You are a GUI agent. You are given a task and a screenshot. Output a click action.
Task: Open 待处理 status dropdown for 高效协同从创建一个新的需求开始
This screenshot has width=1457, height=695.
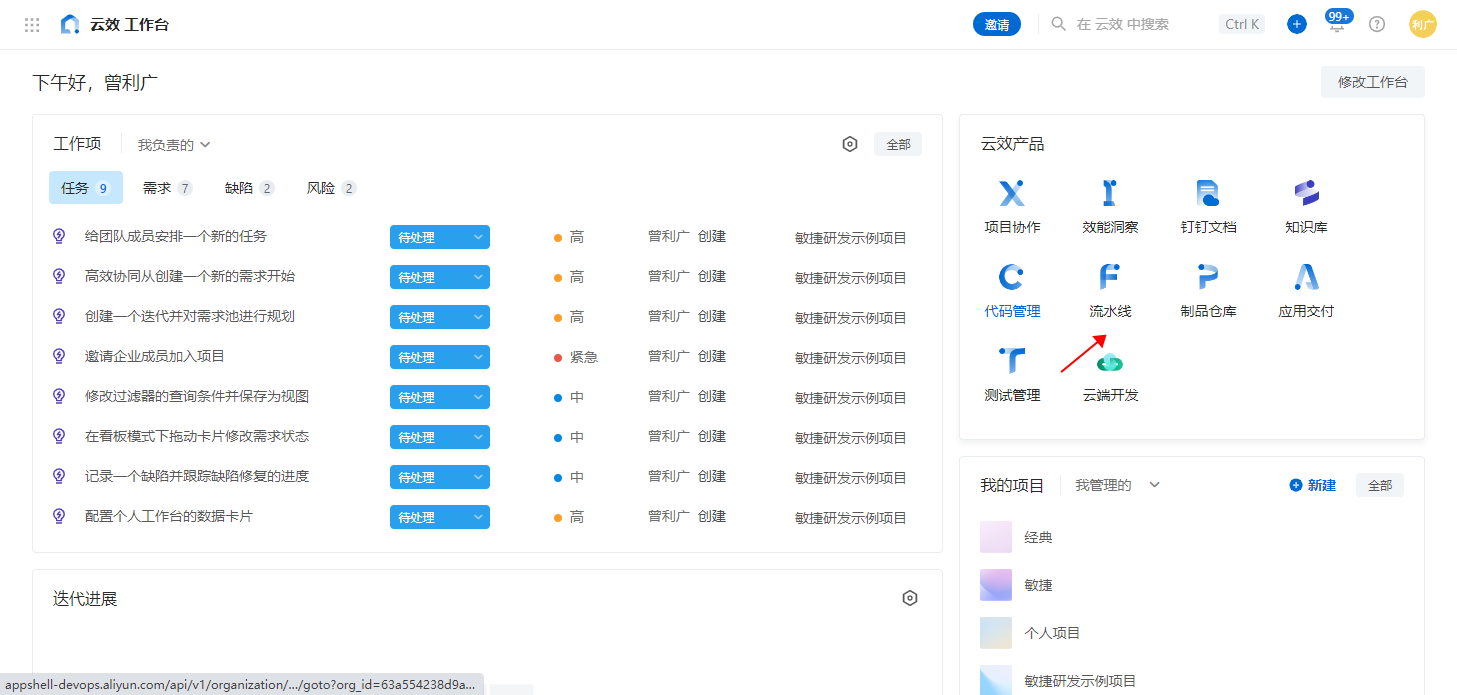tap(440, 277)
